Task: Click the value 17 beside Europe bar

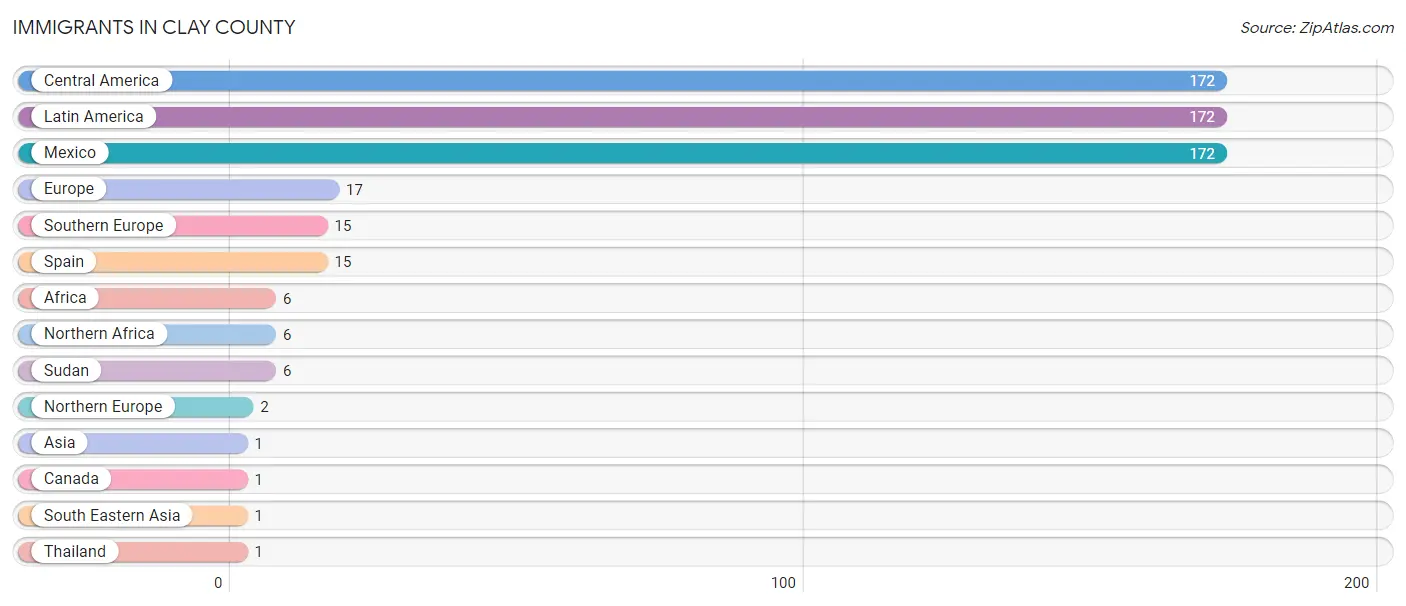Action: (x=354, y=190)
